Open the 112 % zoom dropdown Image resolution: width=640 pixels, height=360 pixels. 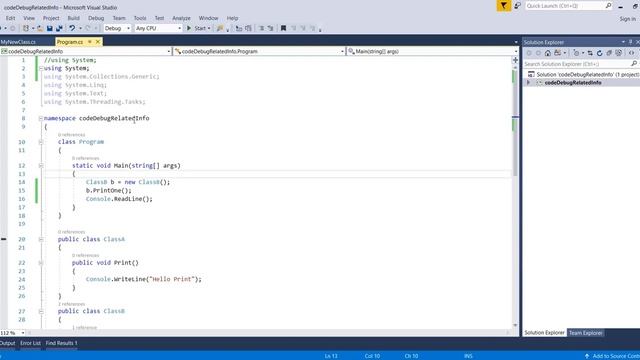pyautogui.click(x=23, y=333)
